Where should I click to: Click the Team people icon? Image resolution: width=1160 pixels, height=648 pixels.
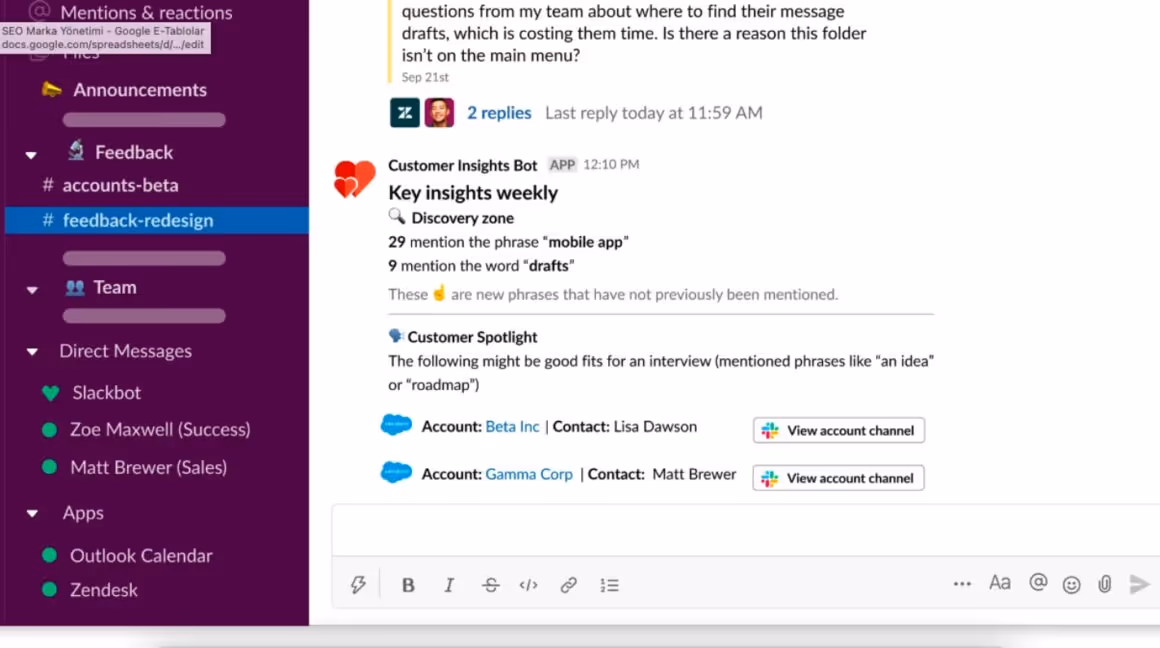point(75,287)
